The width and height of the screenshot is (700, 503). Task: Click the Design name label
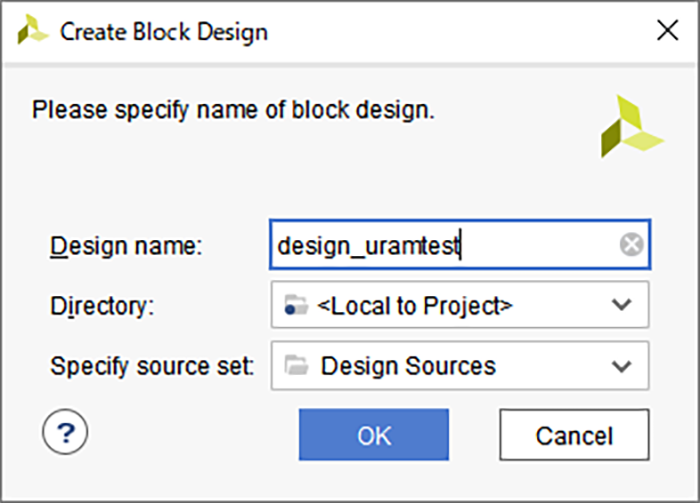[x=126, y=246]
